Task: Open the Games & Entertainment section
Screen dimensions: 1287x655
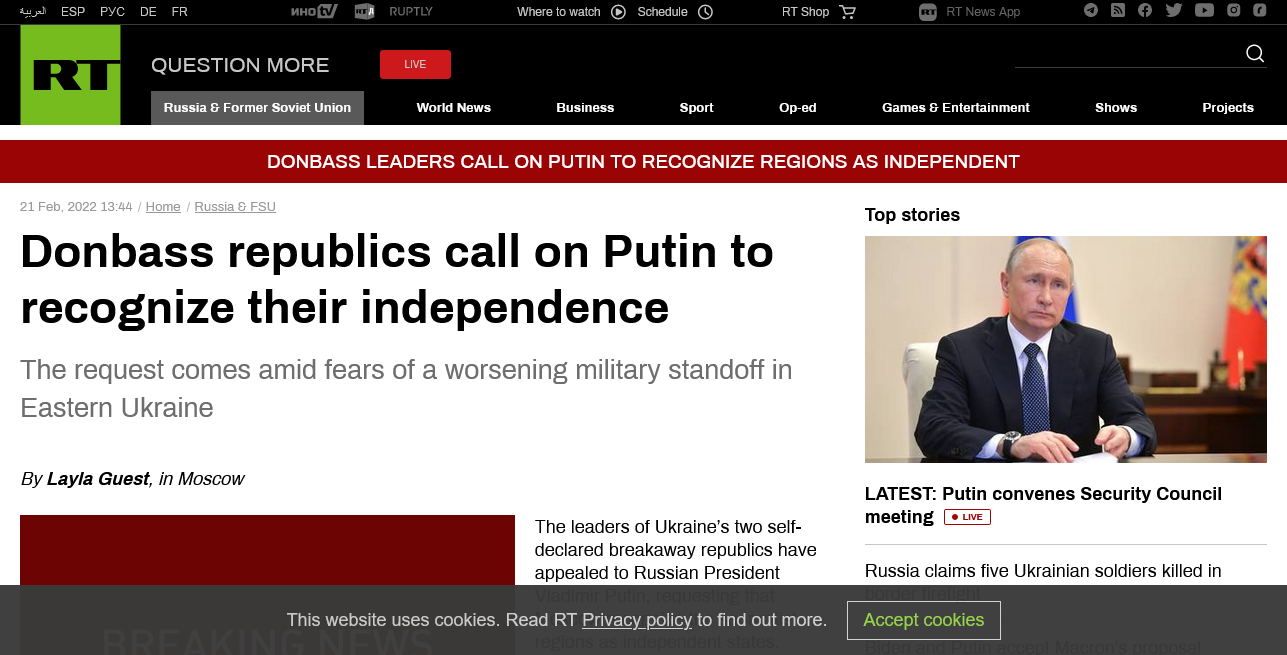Action: [x=956, y=108]
